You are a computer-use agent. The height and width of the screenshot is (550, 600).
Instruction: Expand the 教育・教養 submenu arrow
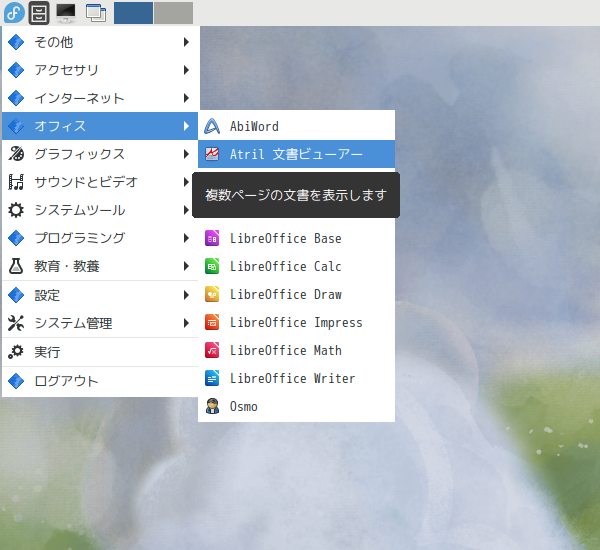pyautogui.click(x=186, y=266)
